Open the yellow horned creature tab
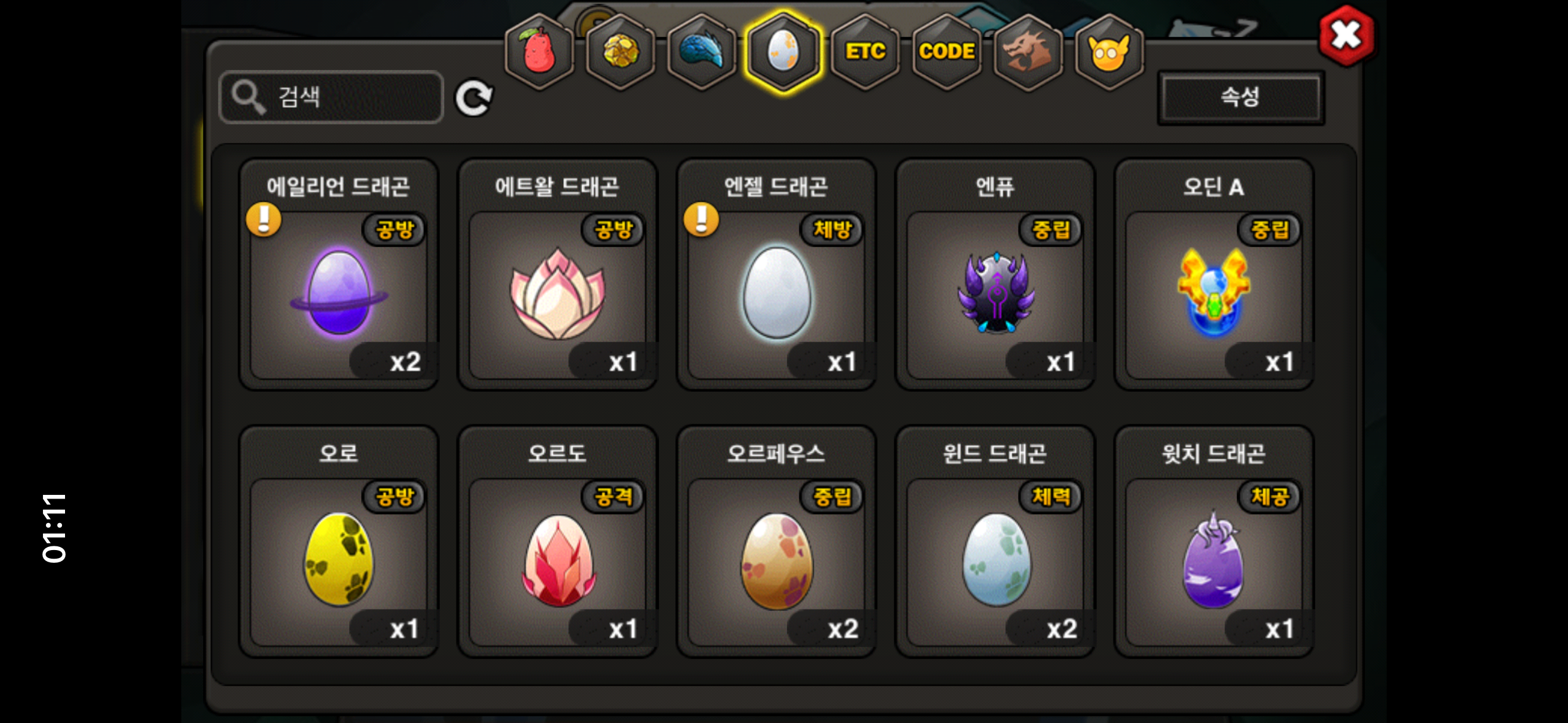Viewport: 1568px width, 723px height. pos(1109,52)
